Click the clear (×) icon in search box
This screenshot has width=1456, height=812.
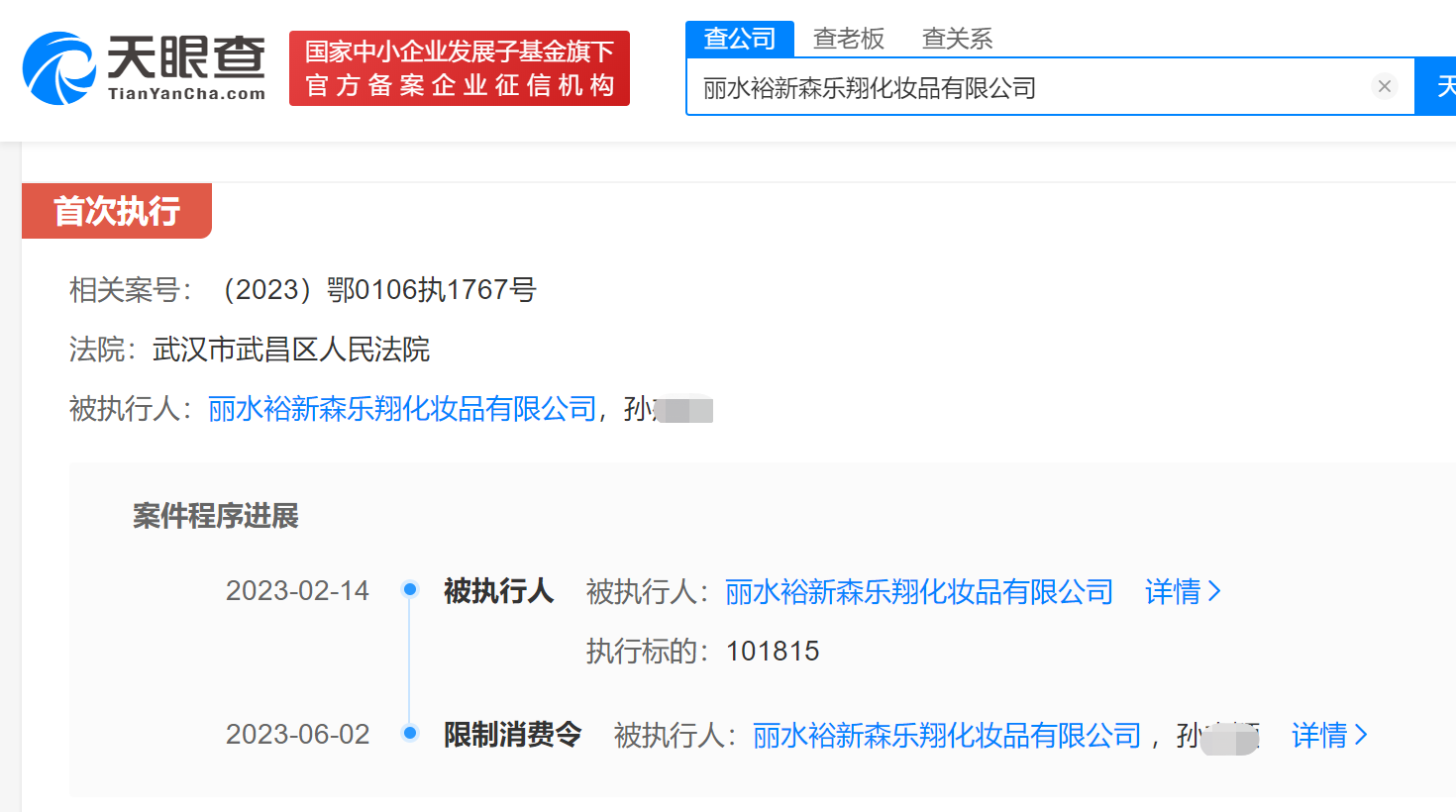1384,86
